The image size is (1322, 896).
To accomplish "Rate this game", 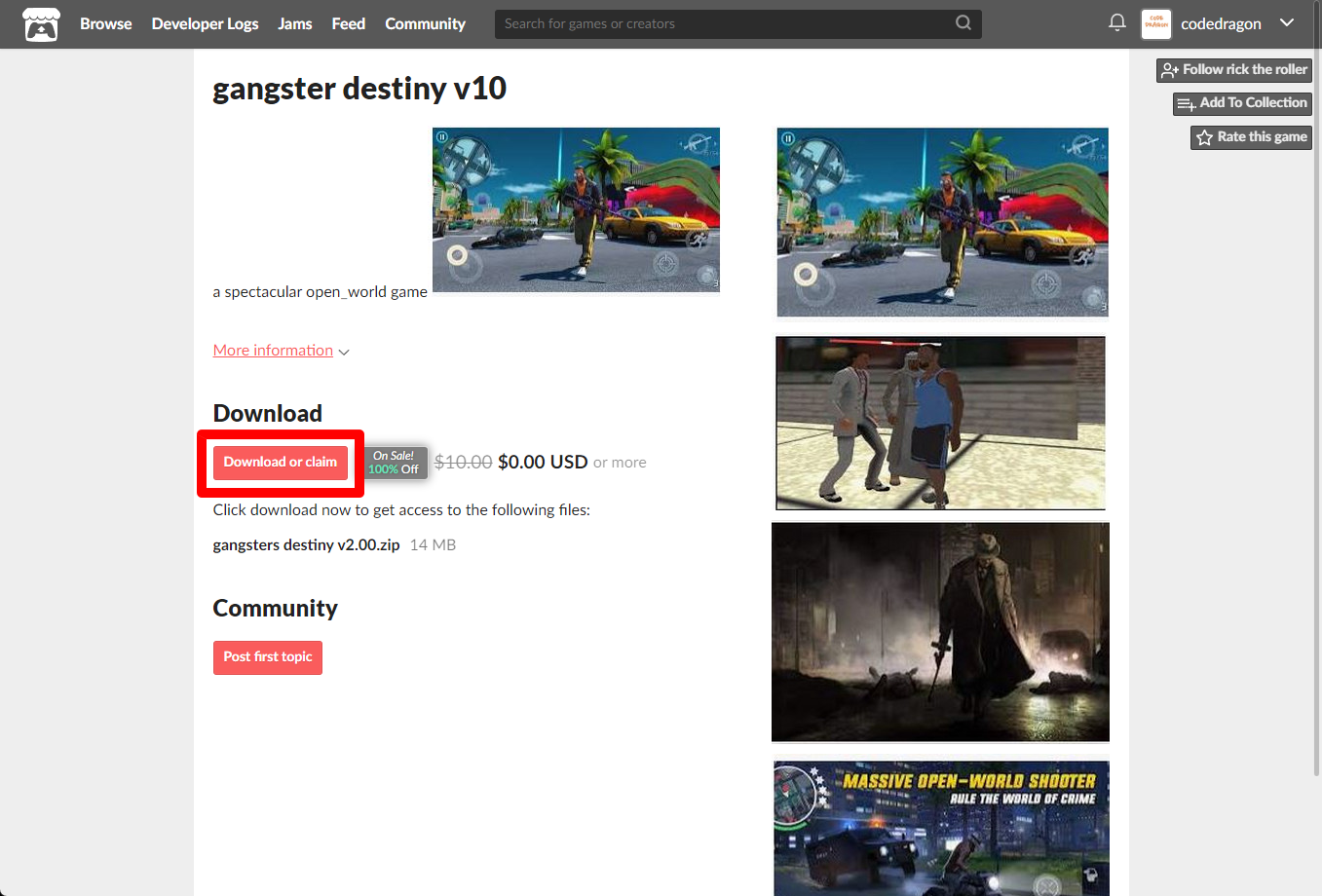I will click(x=1251, y=137).
